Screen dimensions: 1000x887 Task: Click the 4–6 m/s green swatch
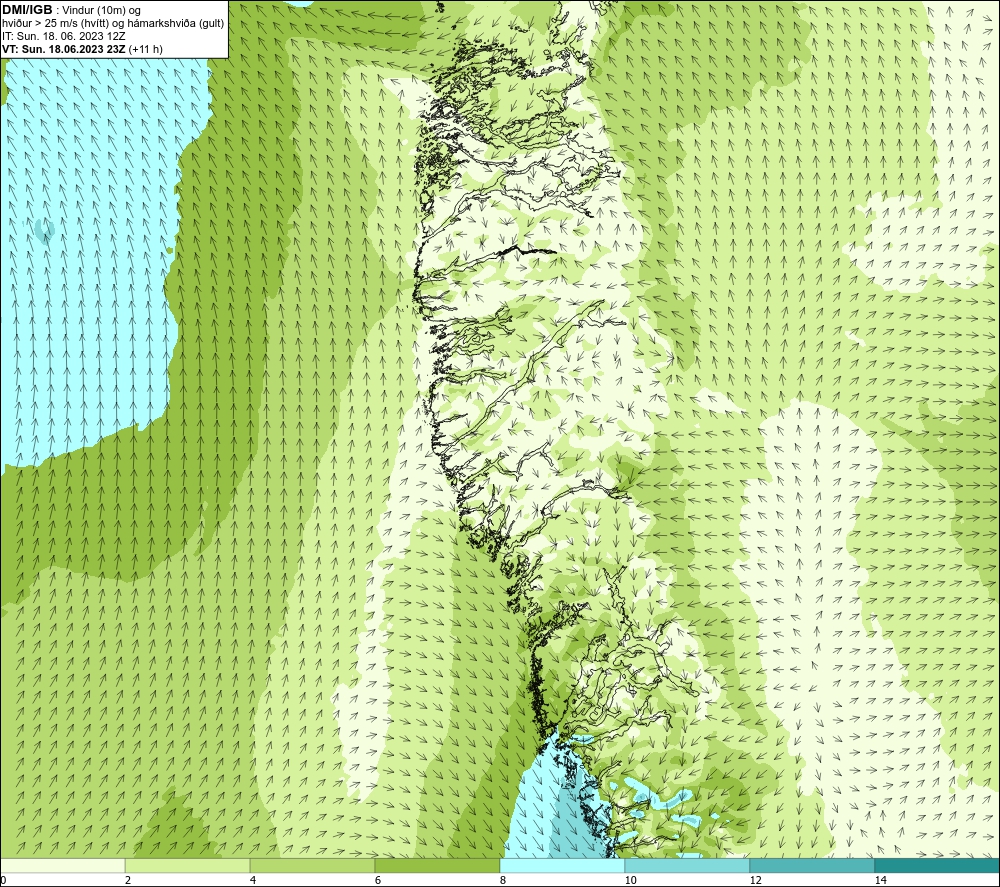[312, 865]
